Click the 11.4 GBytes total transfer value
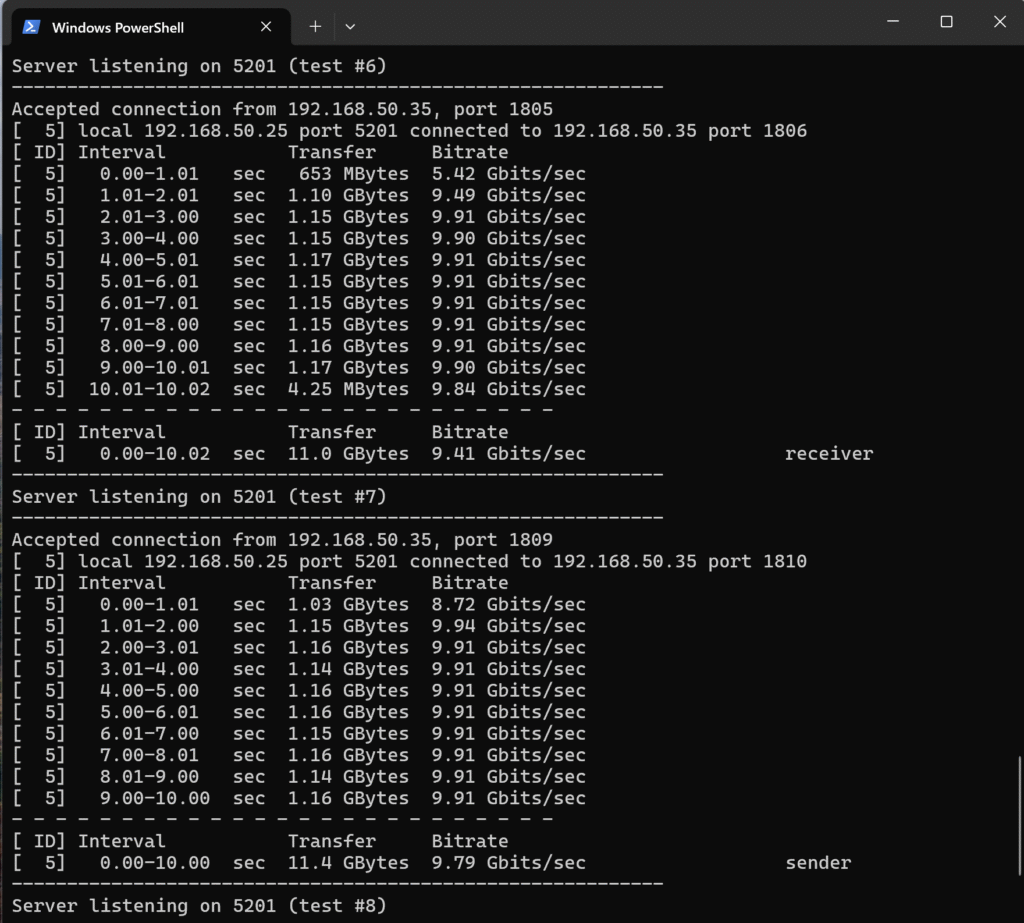Viewport: 1024px width, 923px height. (348, 863)
